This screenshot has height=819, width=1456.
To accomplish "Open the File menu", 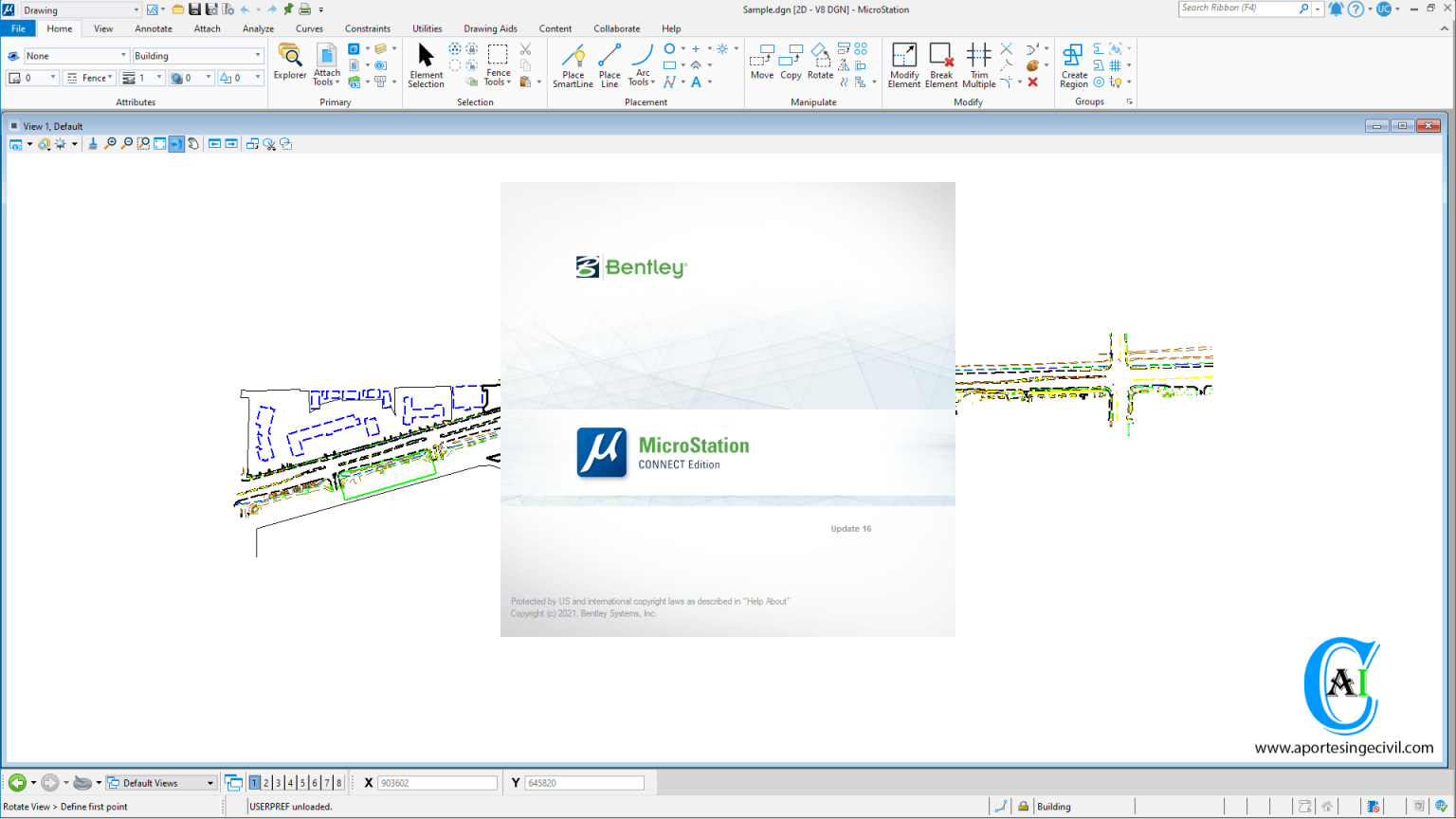I will coord(18,28).
